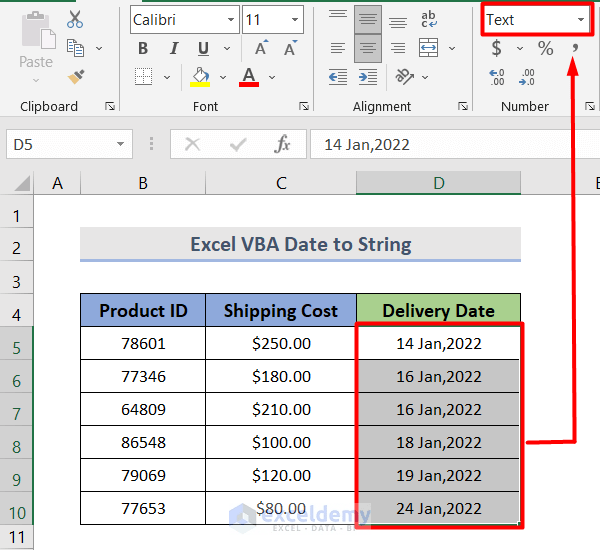
Task: Toggle Center alignment button
Action: point(368,49)
